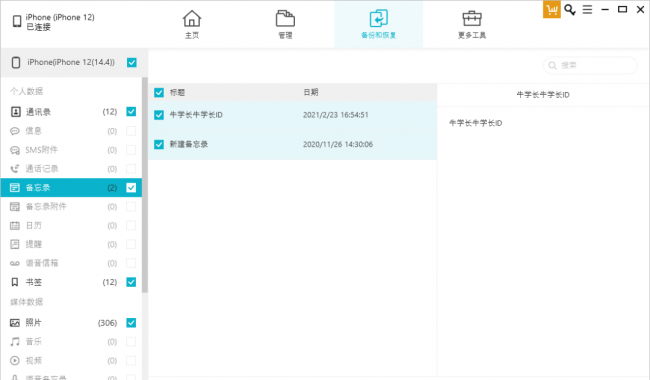Select the 备份和恢复 tab
650x380 pixels.
tap(378, 24)
